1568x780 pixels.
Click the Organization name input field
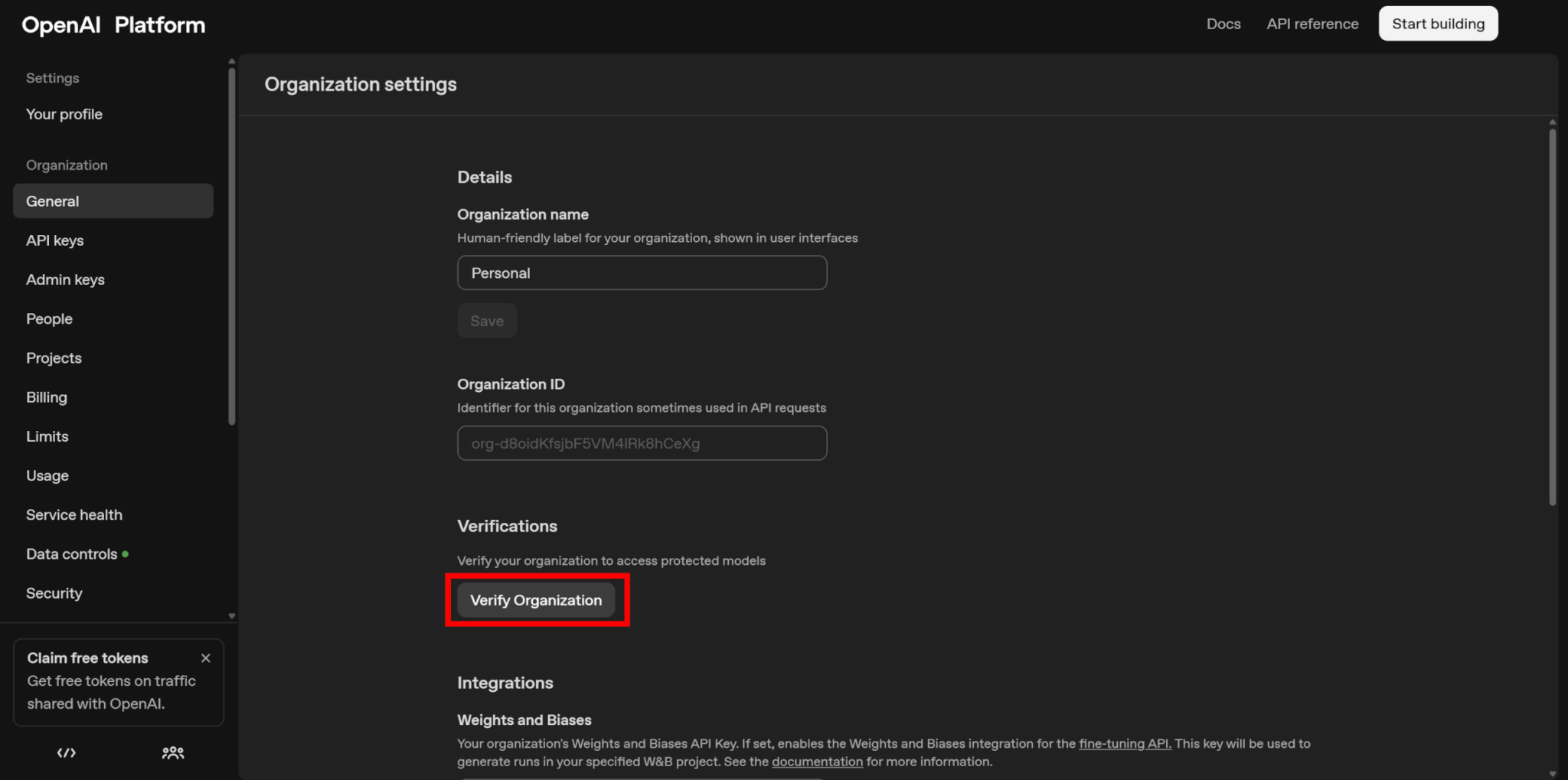[x=642, y=273]
